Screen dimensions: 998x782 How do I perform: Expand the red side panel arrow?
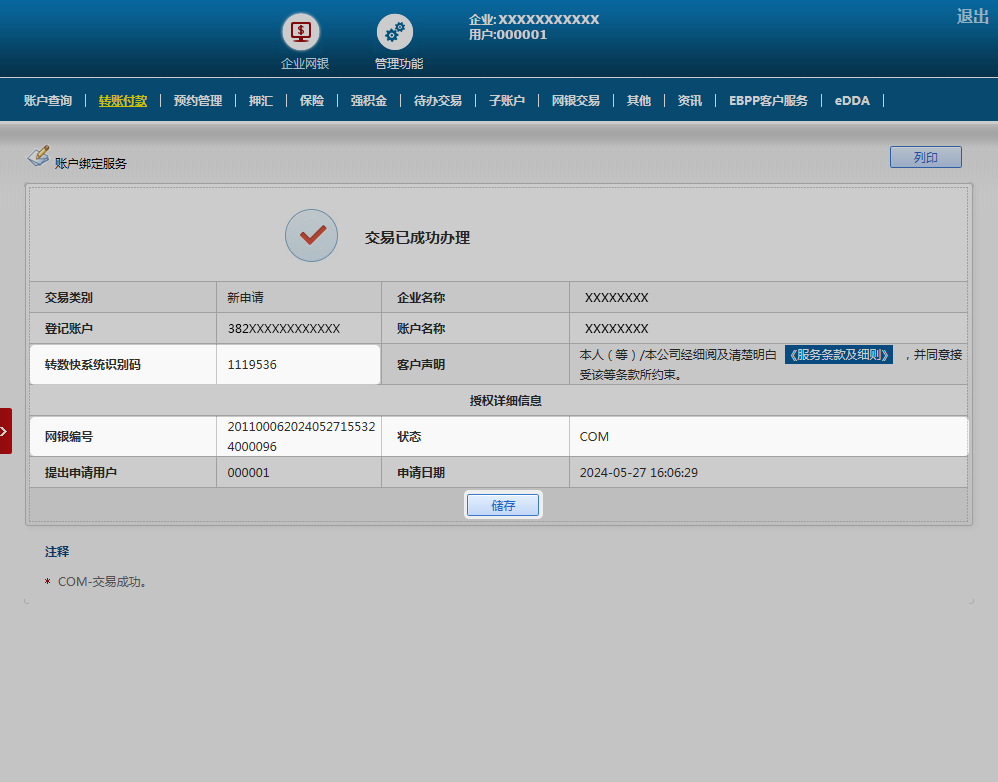coord(5,431)
